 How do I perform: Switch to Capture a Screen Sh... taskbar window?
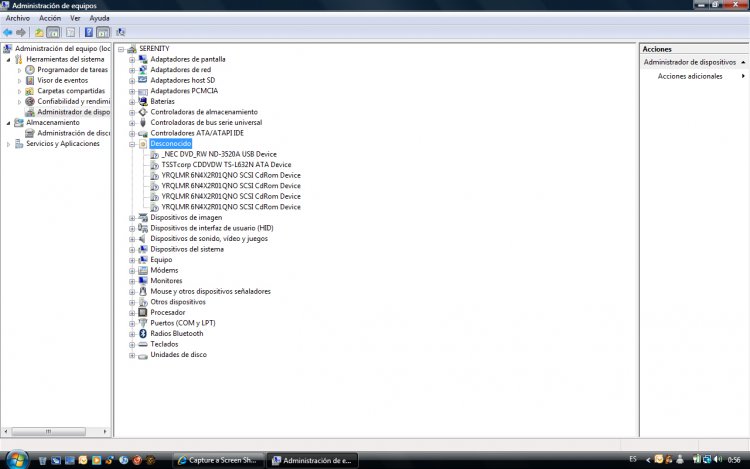(218, 460)
